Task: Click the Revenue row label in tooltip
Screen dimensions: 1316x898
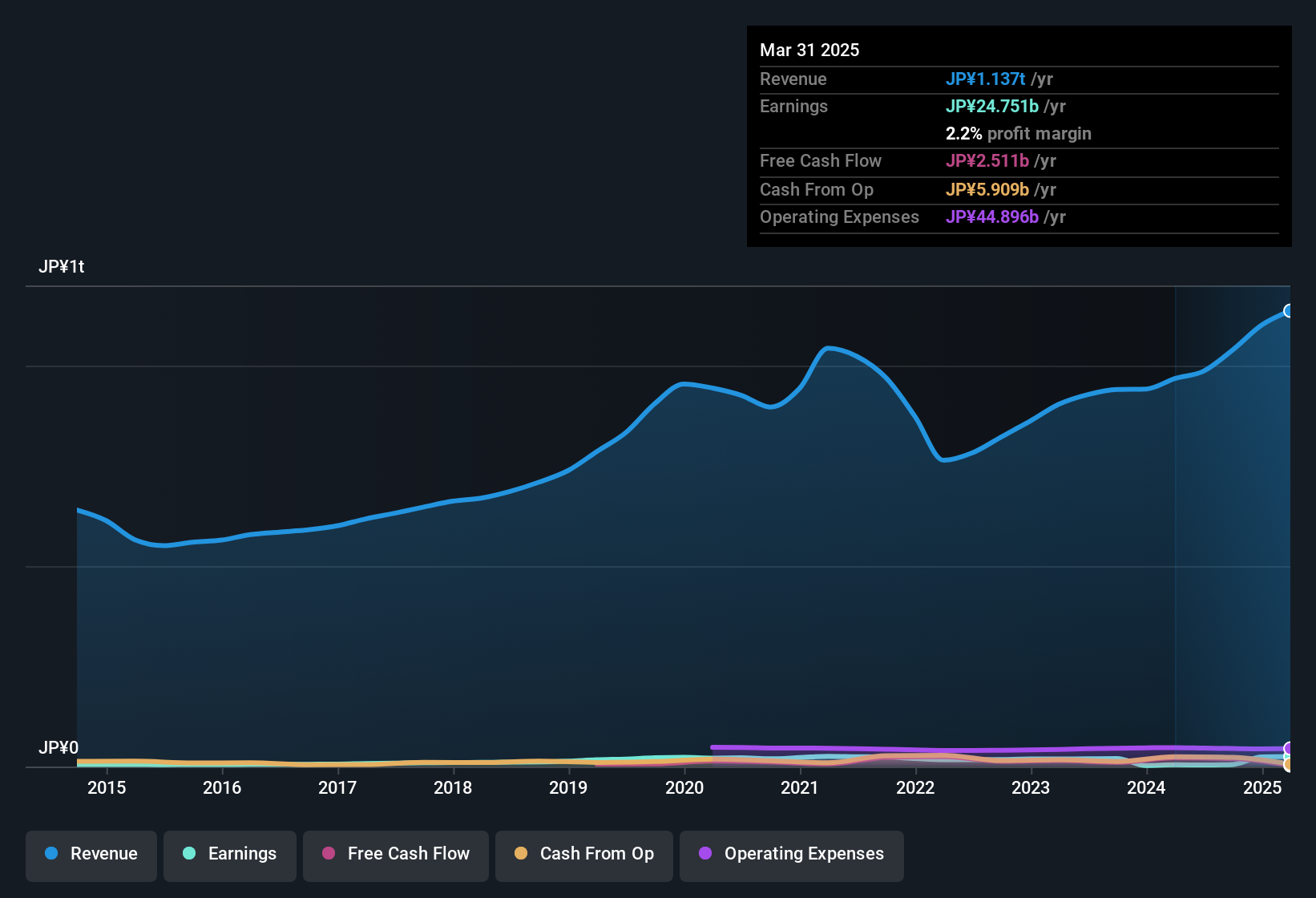Action: point(793,79)
